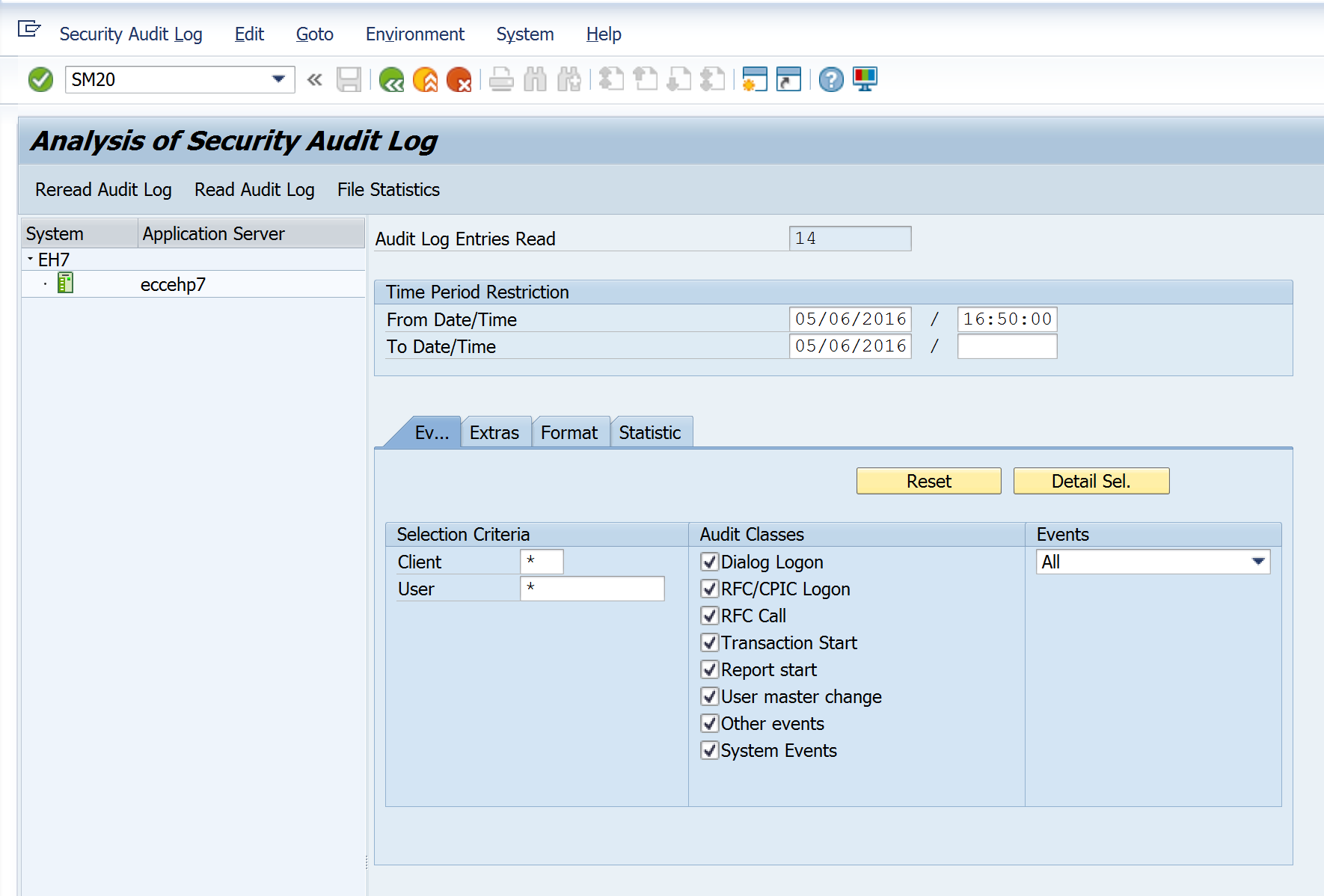Click the Save disk icon
This screenshot has height=896, width=1324.
[x=349, y=79]
